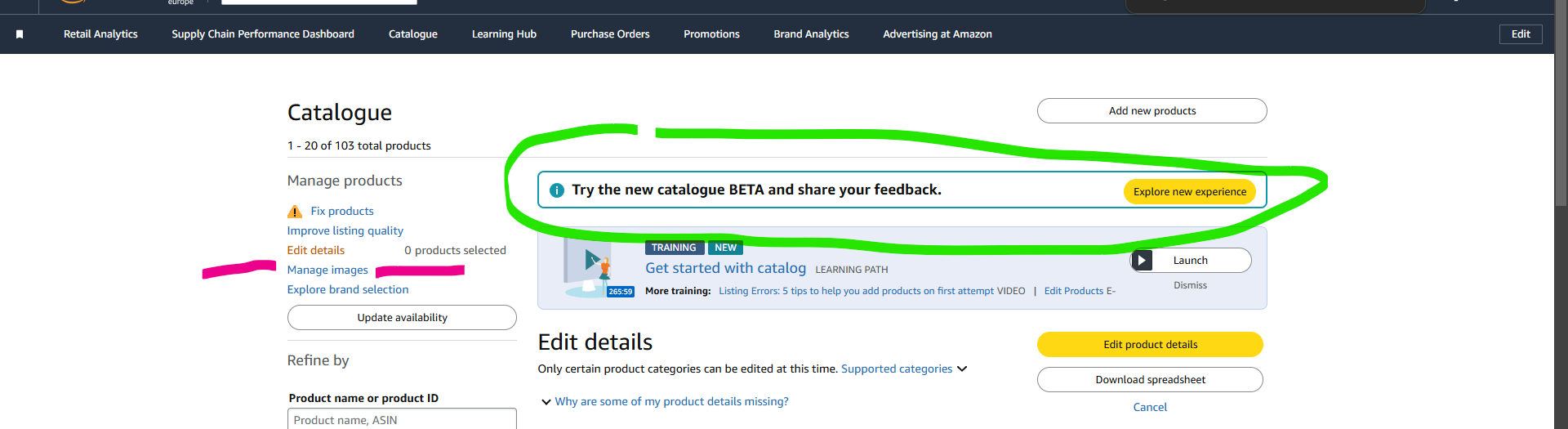Expand the Supported categories dropdown

[x=962, y=369]
